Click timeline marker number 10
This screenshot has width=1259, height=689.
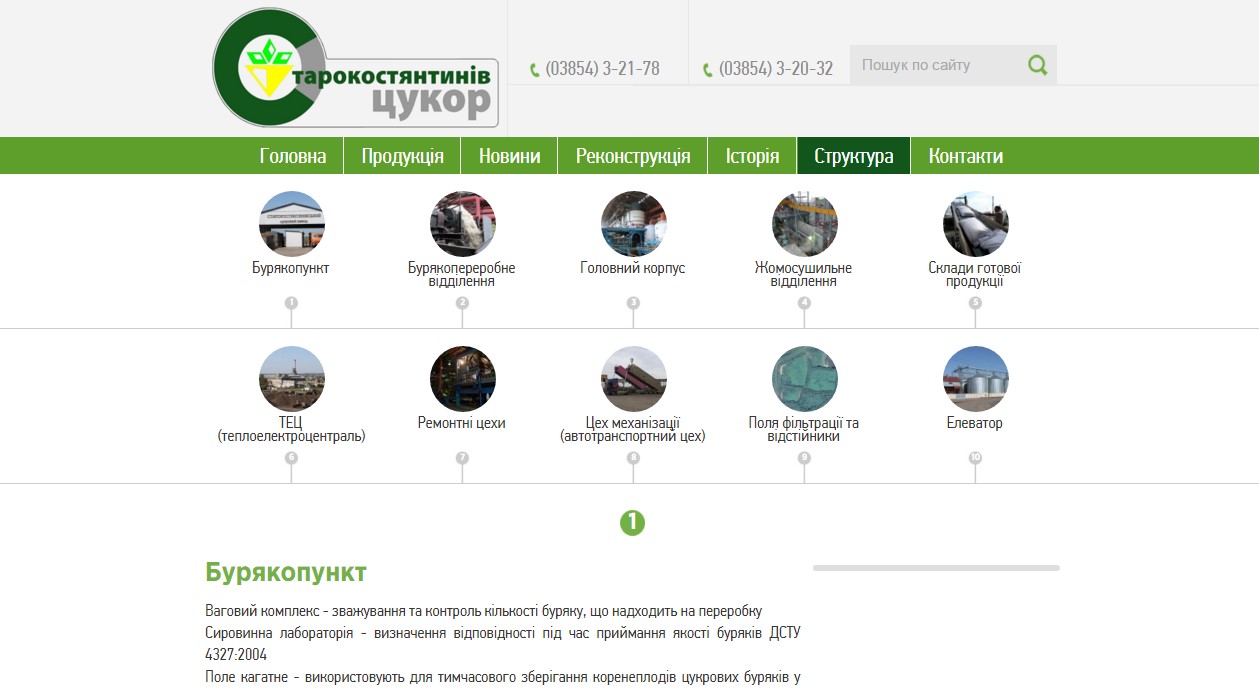click(975, 457)
